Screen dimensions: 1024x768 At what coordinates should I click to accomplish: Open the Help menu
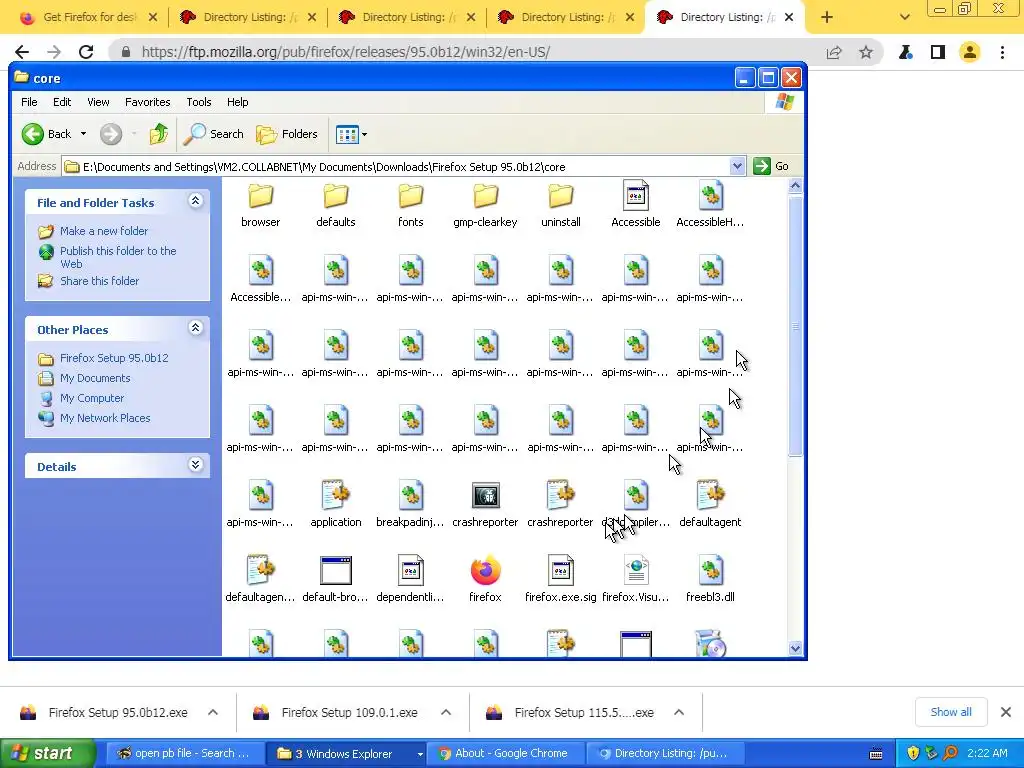238,102
